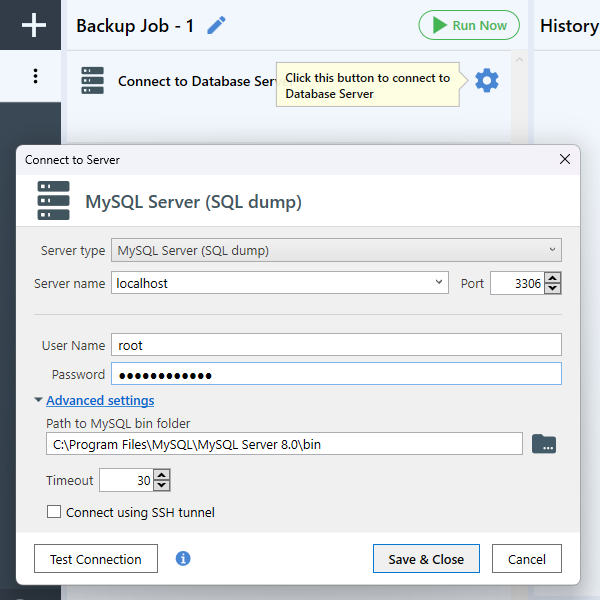Click Save & Close

tap(426, 559)
